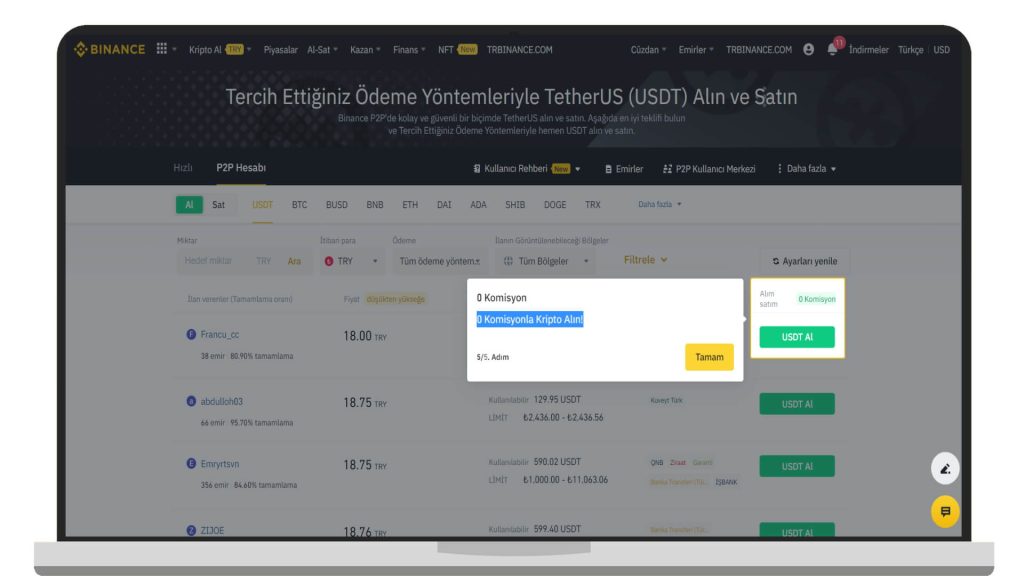Select the SHIB coin tab
1024x576 pixels.
pos(515,205)
